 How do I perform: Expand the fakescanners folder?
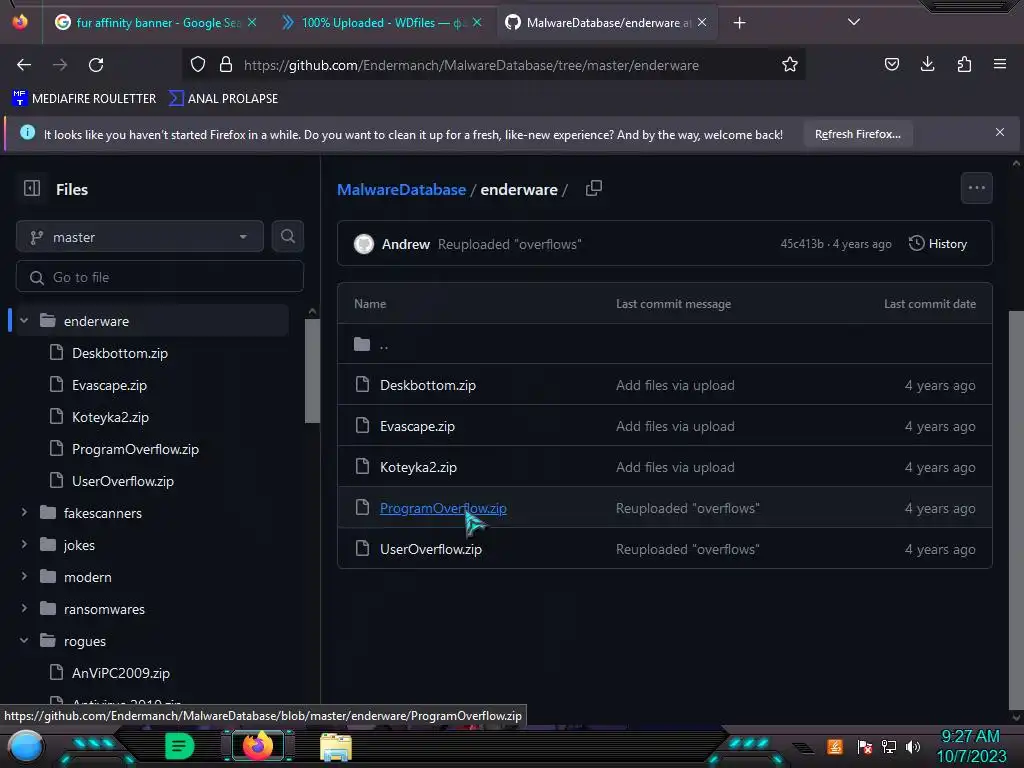[x=24, y=513]
